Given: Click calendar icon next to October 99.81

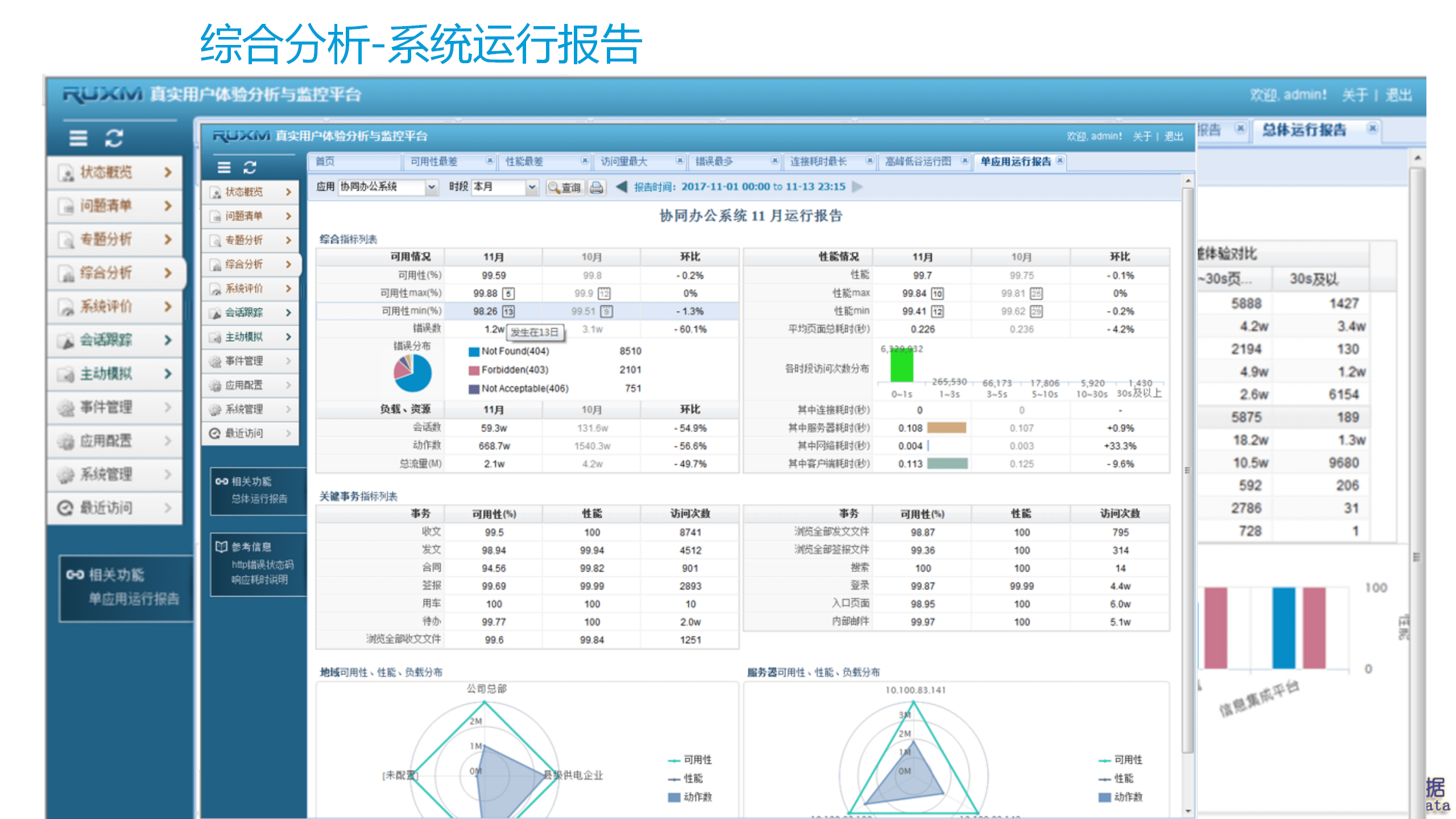Looking at the screenshot, I should pos(1036,293).
